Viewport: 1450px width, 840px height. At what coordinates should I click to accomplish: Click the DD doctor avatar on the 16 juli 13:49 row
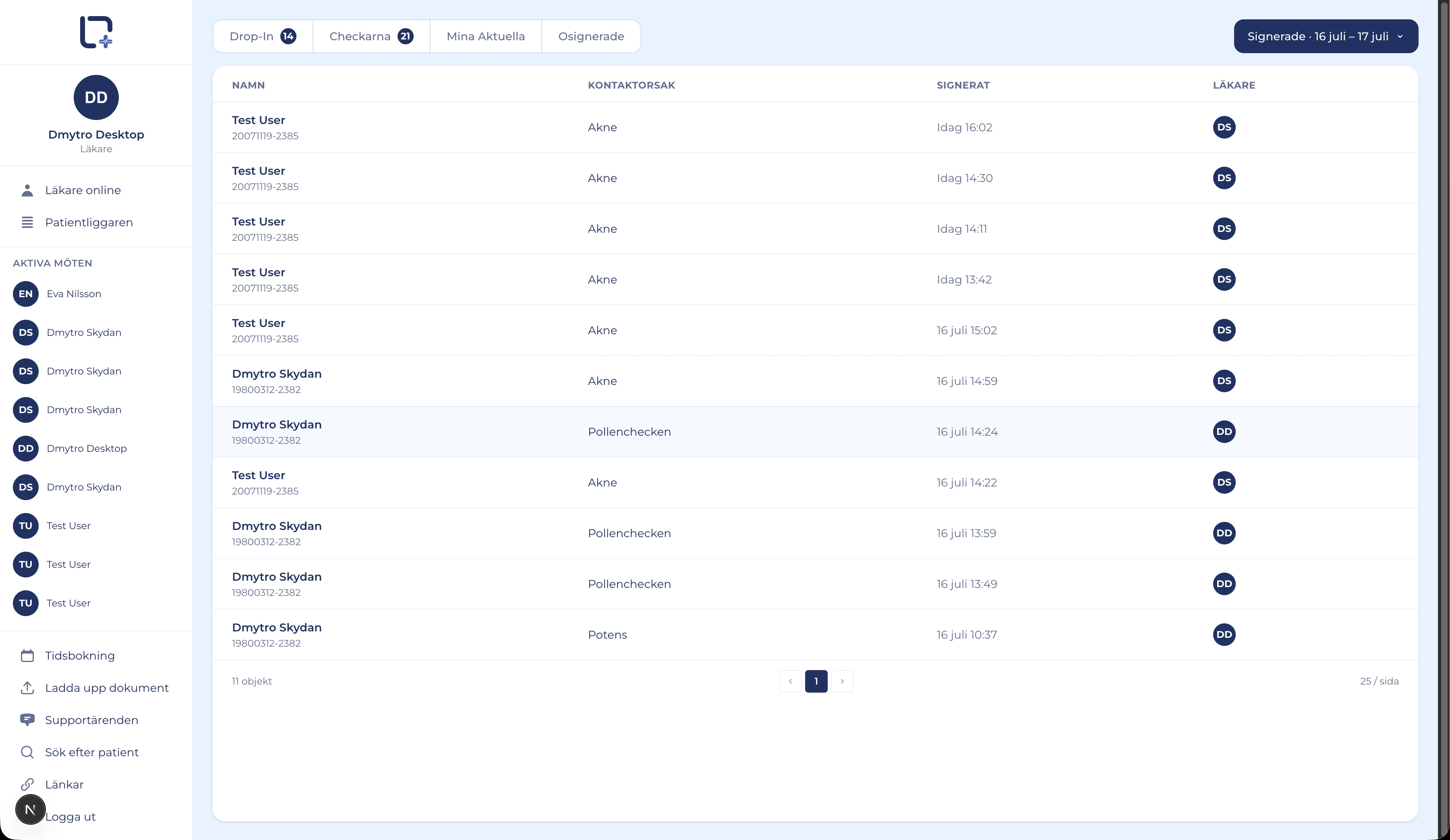pyautogui.click(x=1224, y=584)
